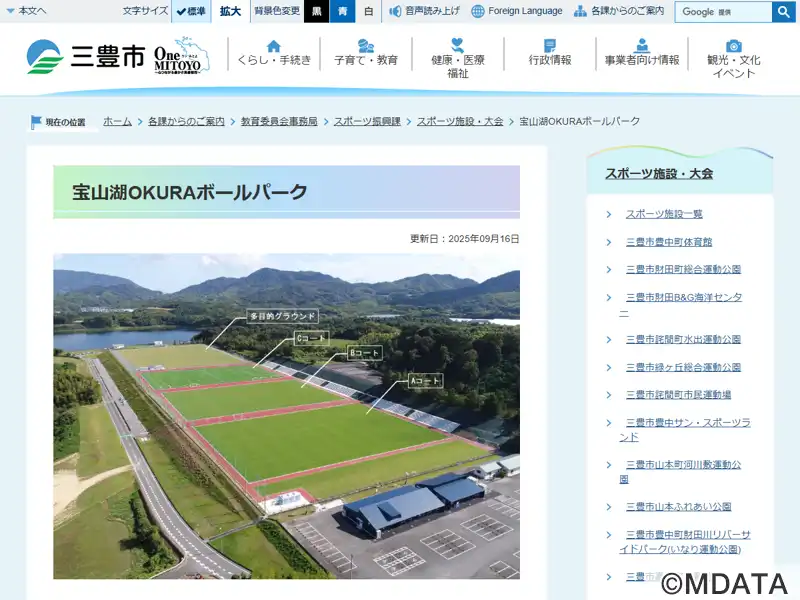Switch background color to blue
The width and height of the screenshot is (800, 600).
(x=342, y=11)
